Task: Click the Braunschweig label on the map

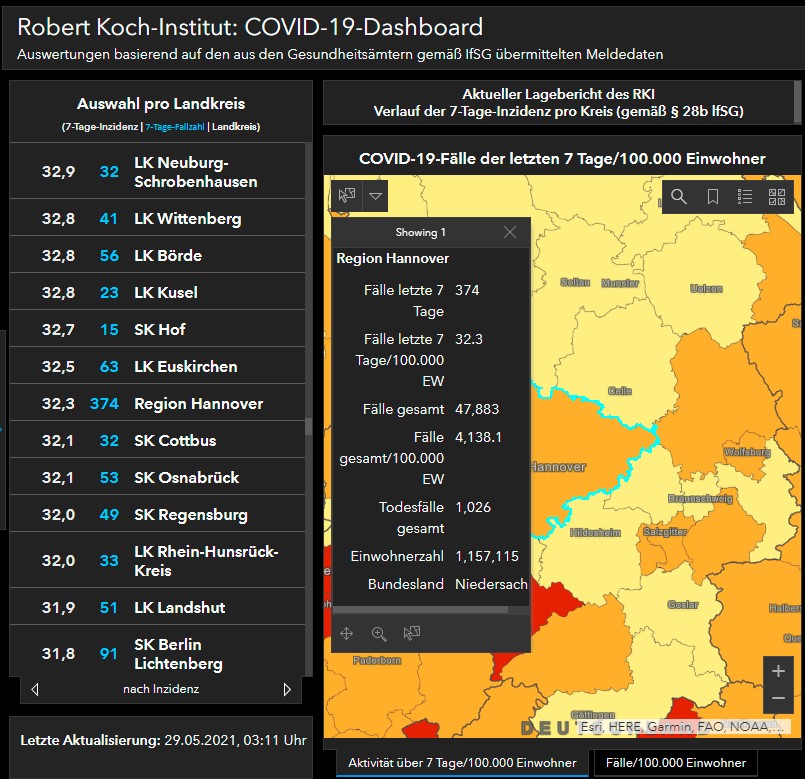Action: 700,499
